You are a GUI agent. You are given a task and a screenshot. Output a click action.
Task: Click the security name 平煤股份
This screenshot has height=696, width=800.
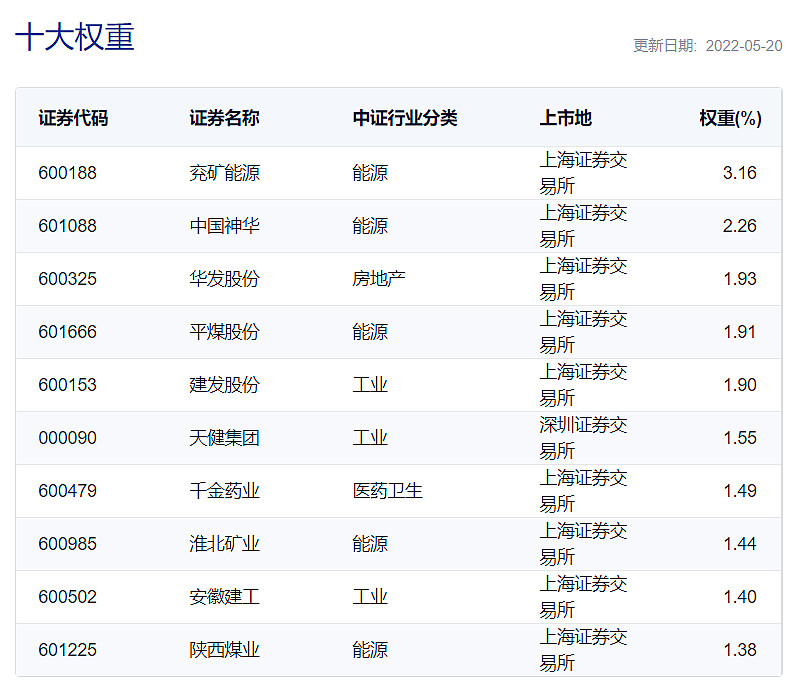224,332
